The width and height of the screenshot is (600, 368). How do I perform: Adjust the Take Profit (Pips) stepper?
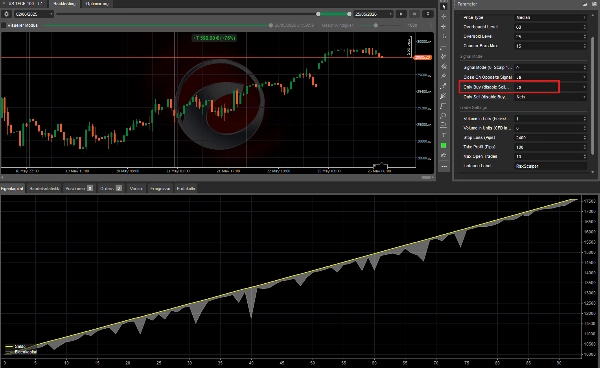click(x=584, y=147)
